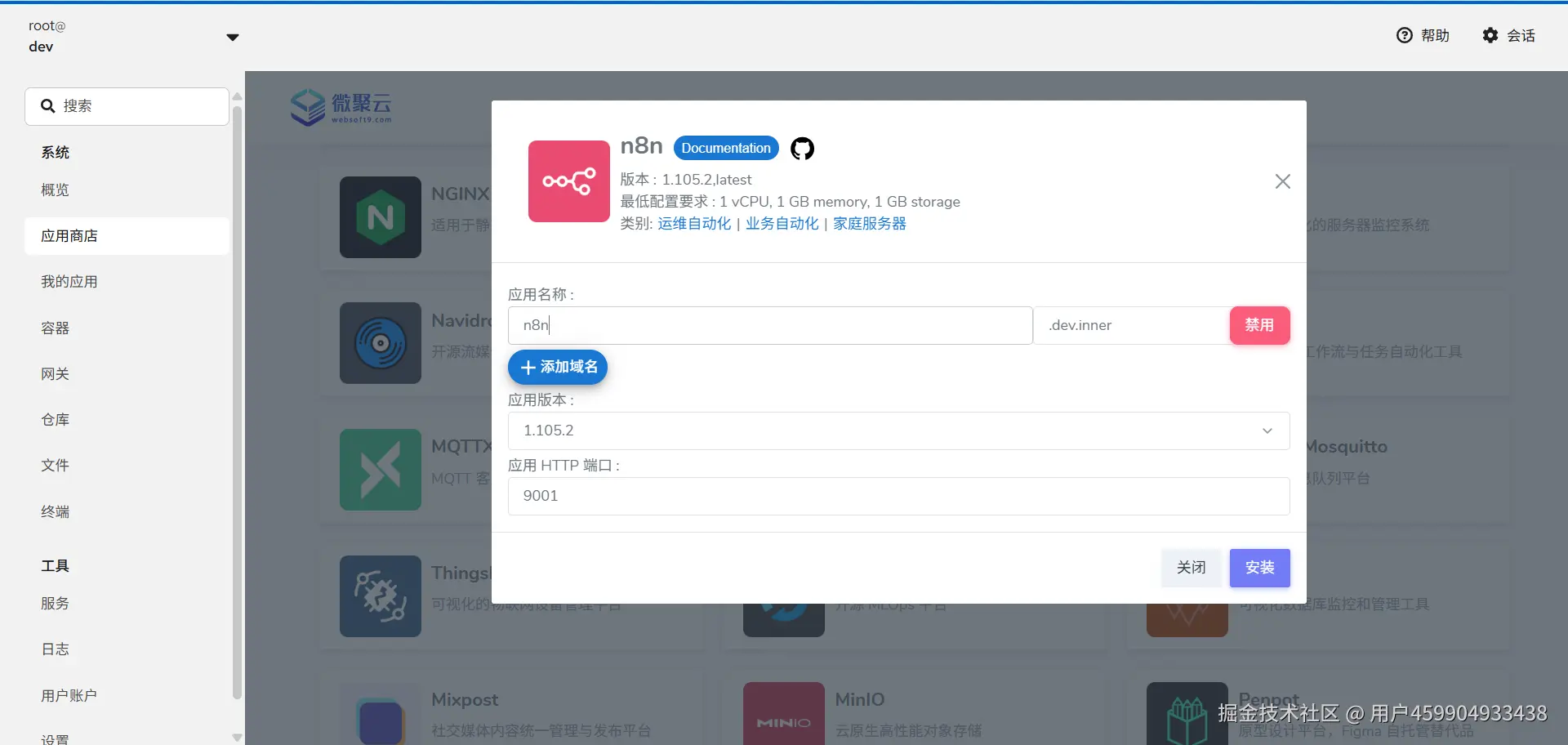The image size is (1568, 745).
Task: Focus the sidebar search box
Action: pyautogui.click(x=127, y=106)
